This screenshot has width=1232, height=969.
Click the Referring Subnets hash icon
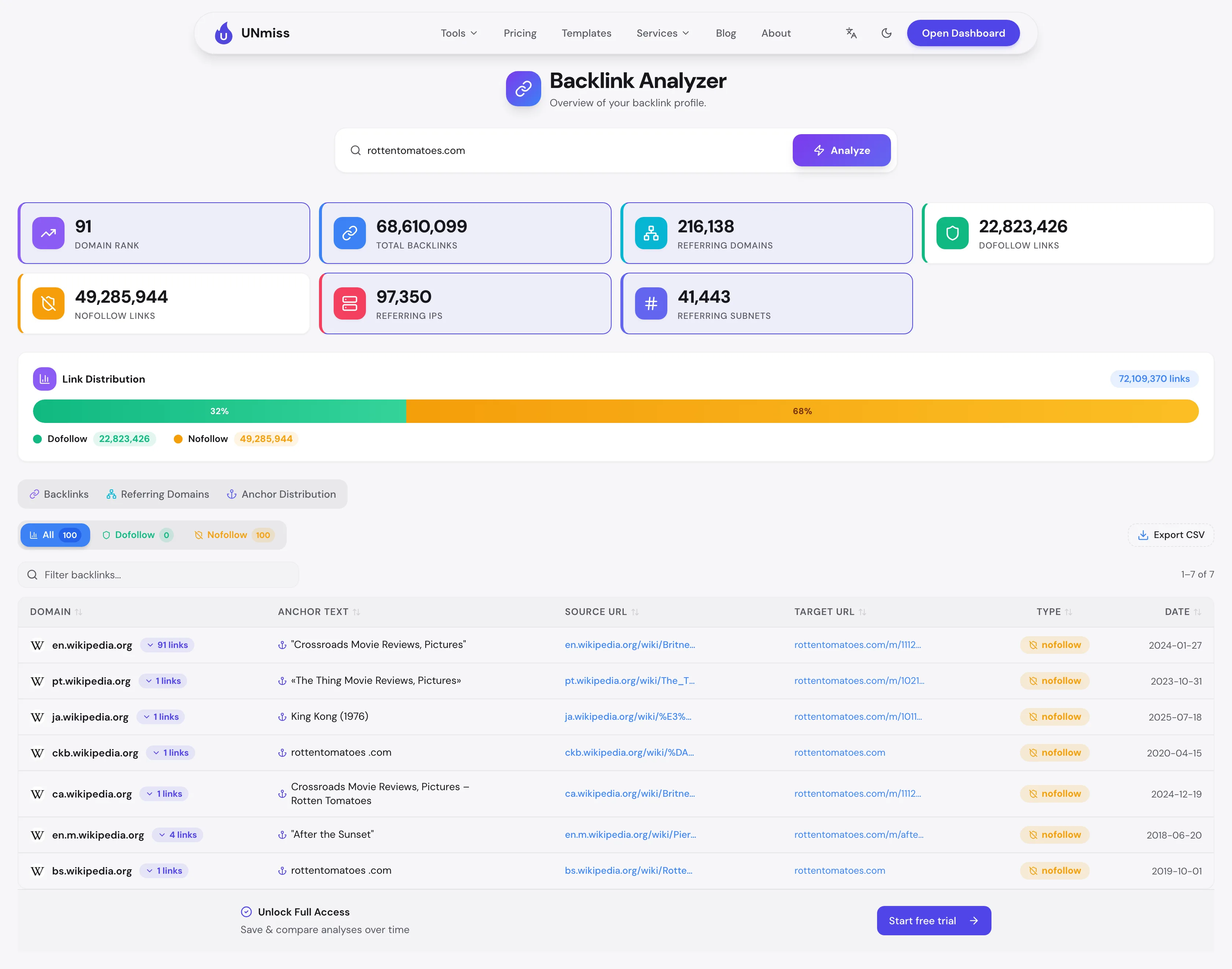pyautogui.click(x=651, y=303)
